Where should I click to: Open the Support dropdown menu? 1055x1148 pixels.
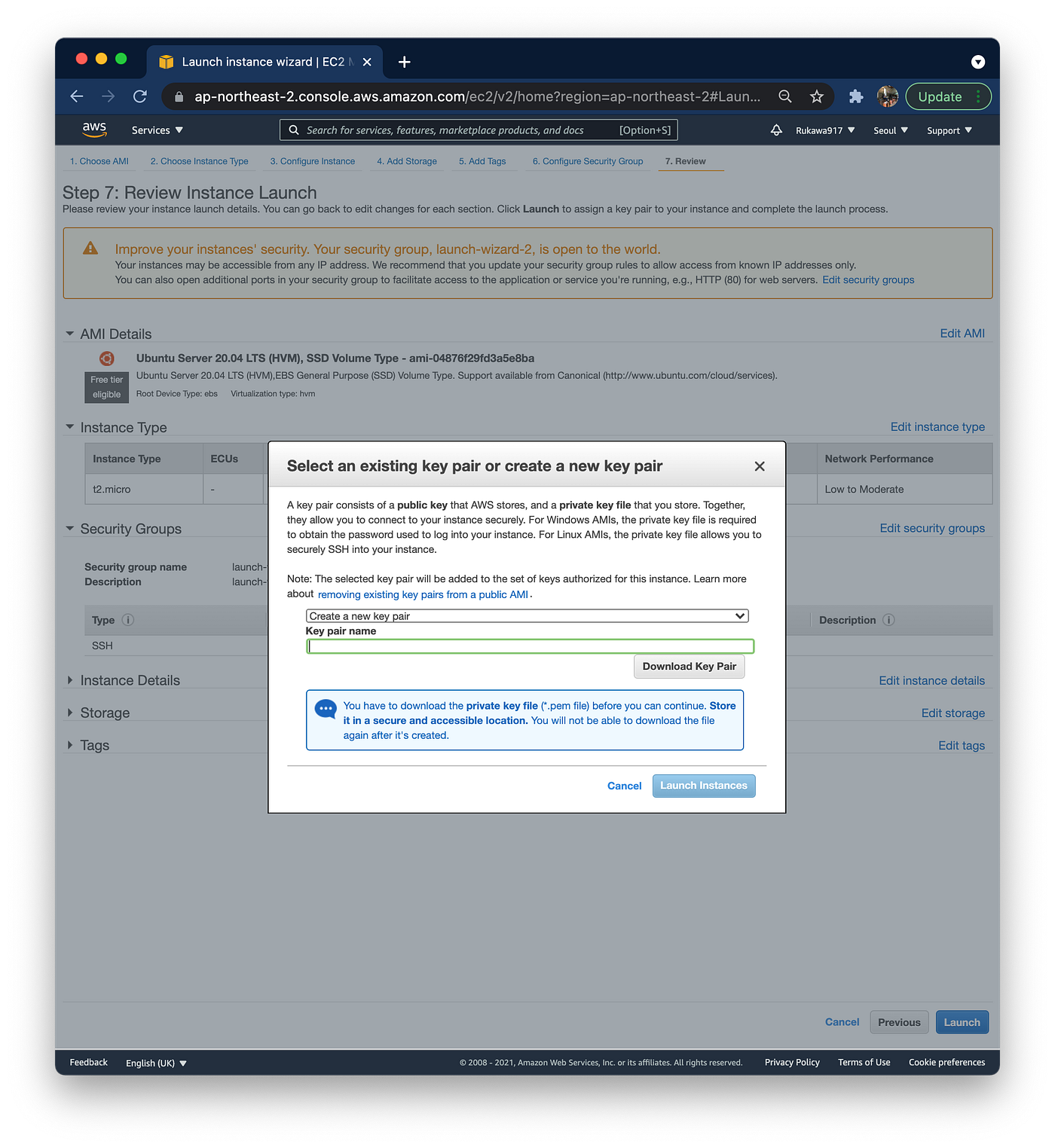(x=949, y=130)
